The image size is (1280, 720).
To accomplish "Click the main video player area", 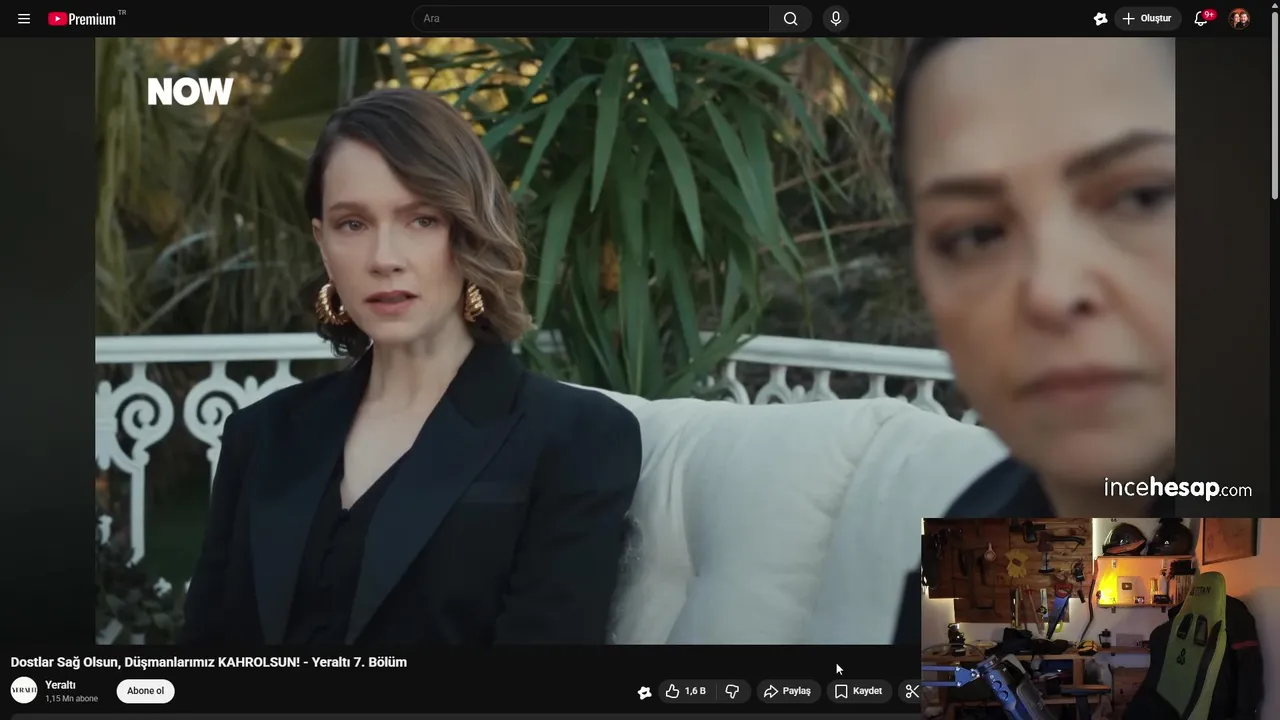I will click(x=635, y=340).
